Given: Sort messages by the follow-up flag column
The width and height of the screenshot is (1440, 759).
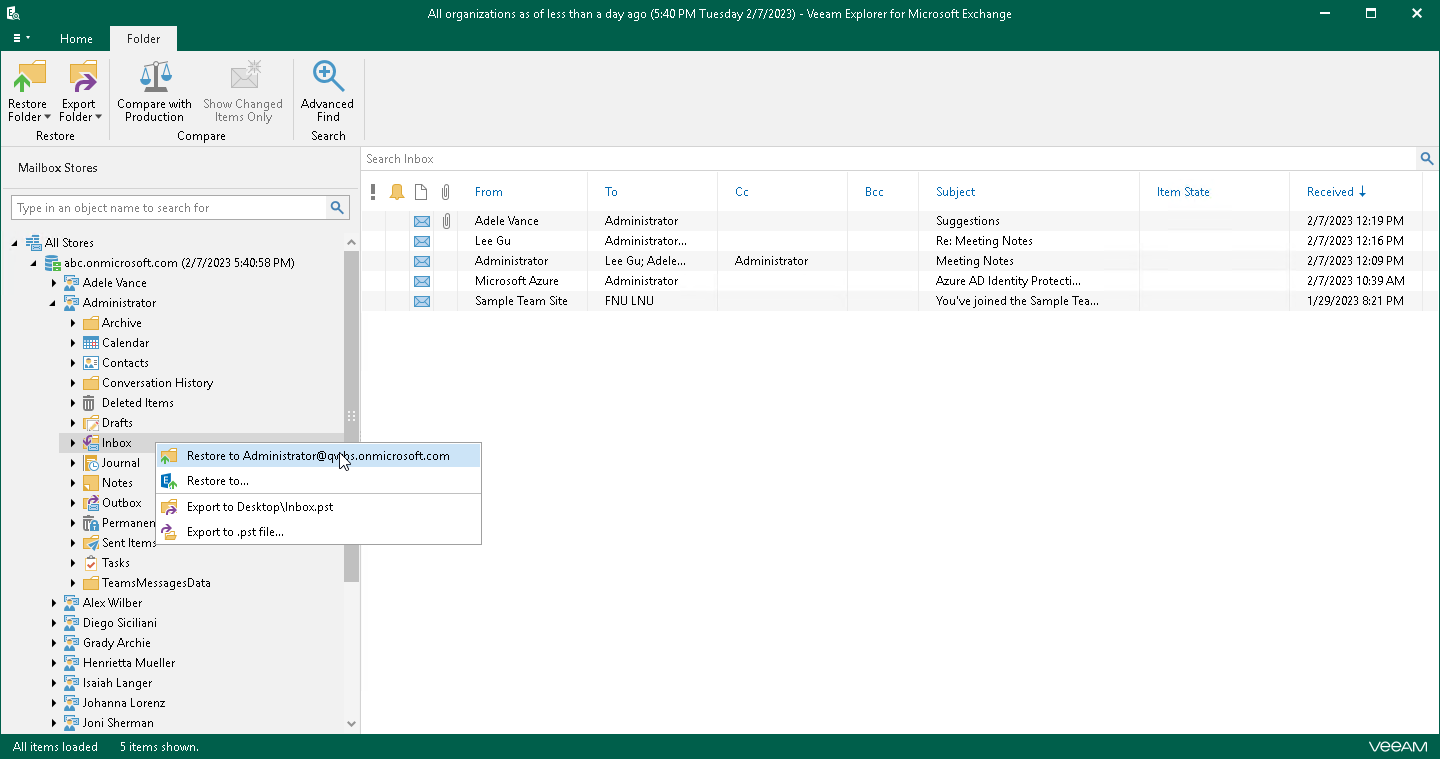Looking at the screenshot, I should point(397,191).
